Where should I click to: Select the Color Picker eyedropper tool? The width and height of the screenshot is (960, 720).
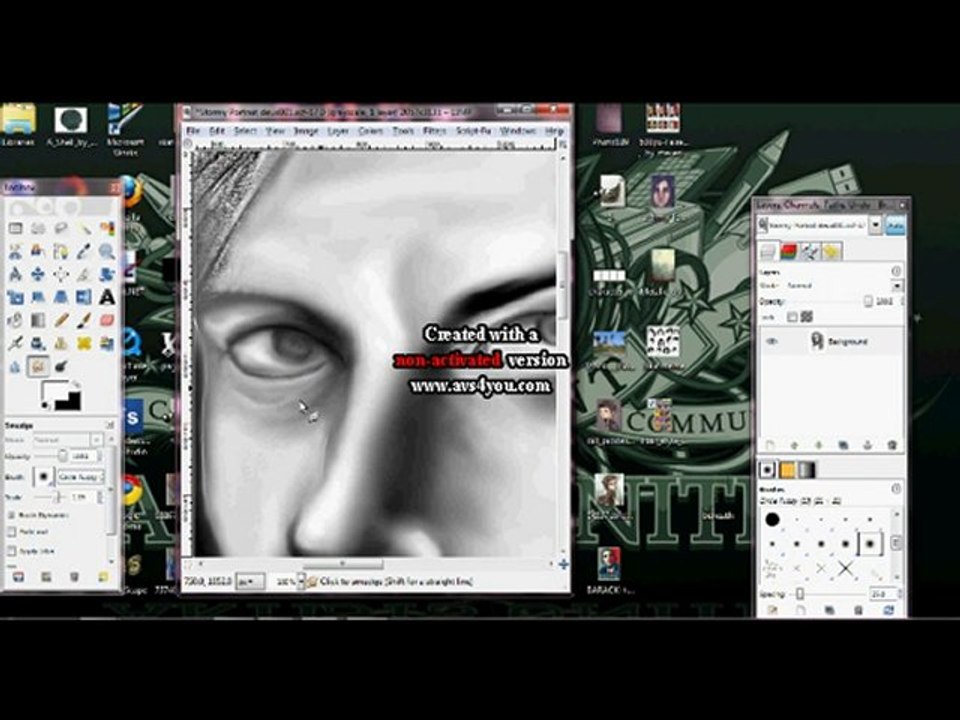click(x=84, y=251)
